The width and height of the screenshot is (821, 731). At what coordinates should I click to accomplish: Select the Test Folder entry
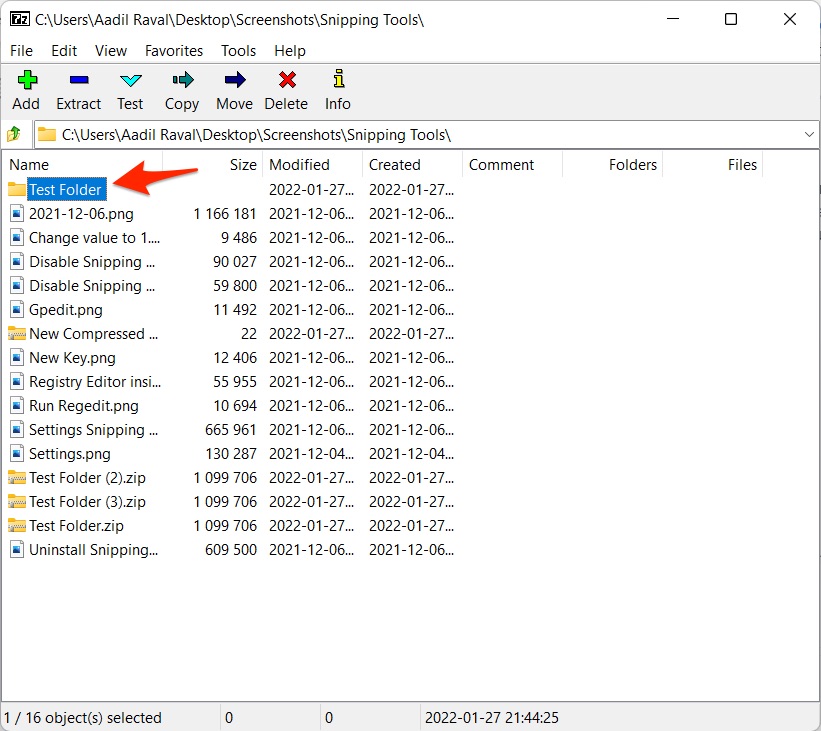pos(65,190)
